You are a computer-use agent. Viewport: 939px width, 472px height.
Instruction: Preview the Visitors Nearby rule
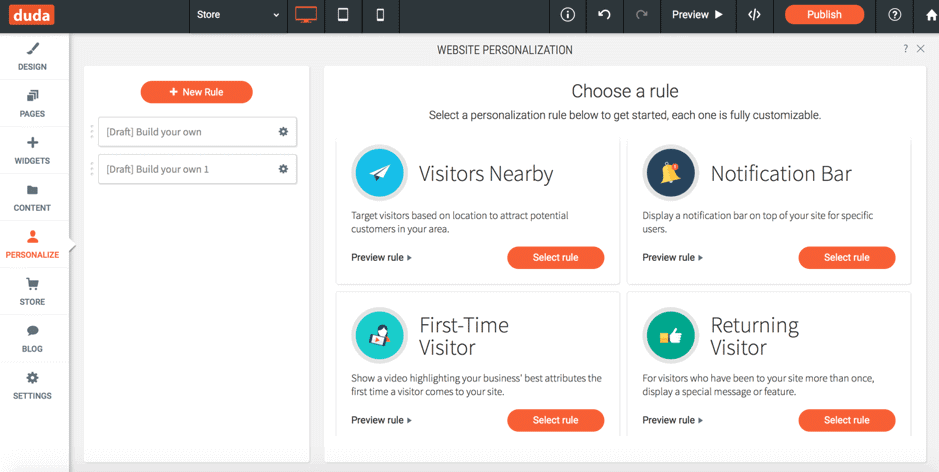click(x=381, y=258)
